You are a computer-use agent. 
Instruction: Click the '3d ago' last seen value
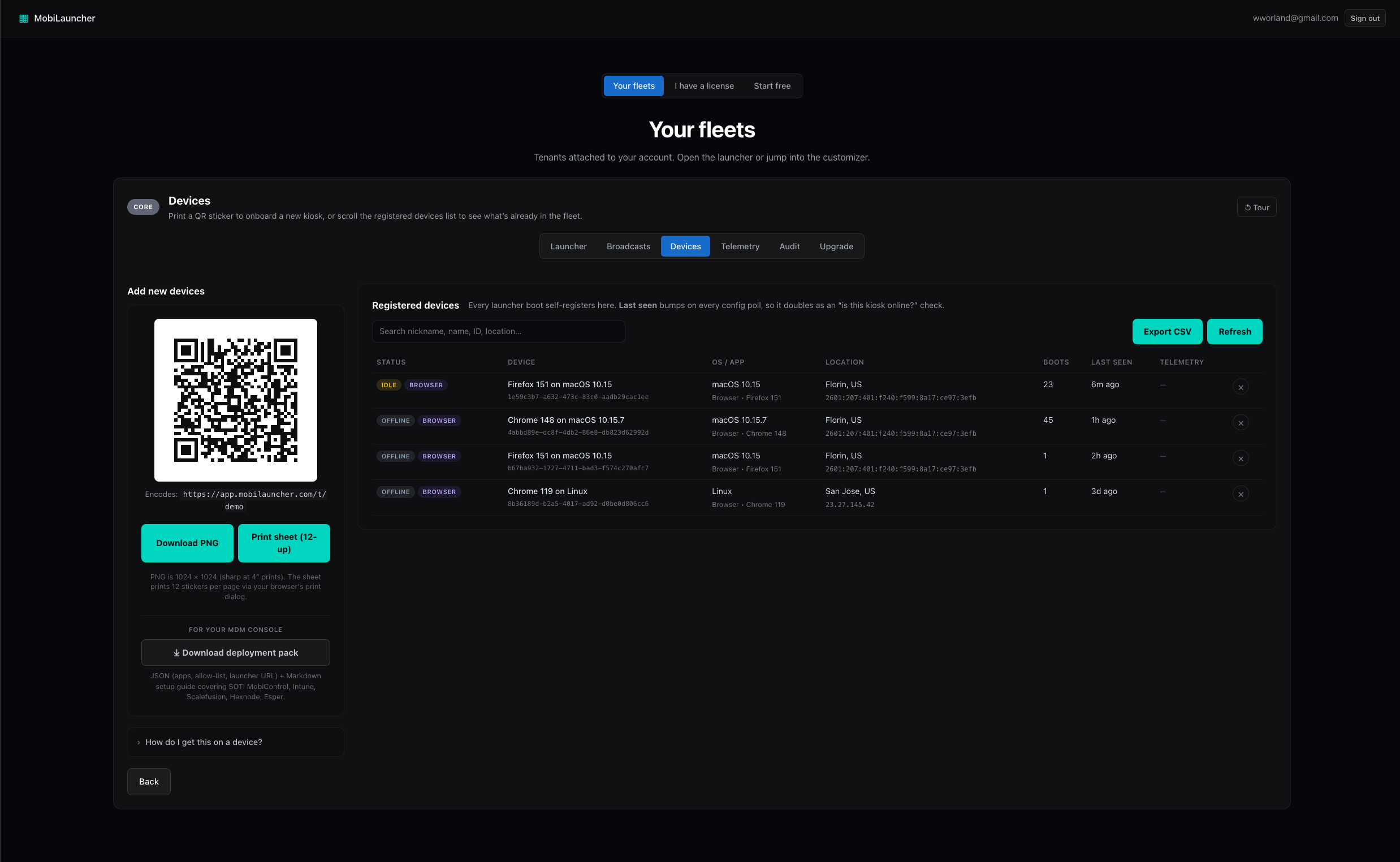tap(1104, 491)
